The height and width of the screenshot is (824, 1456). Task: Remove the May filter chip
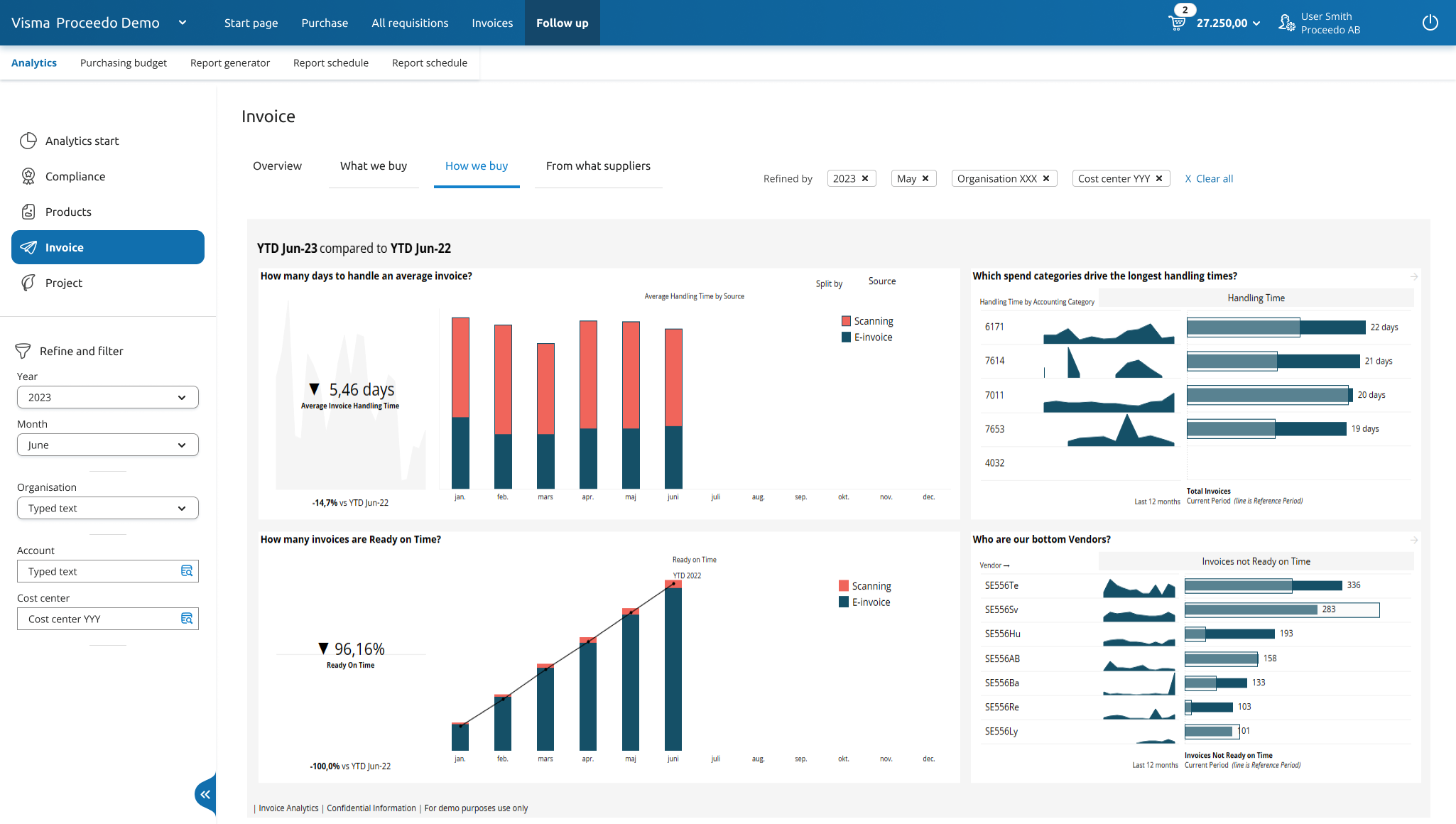pos(925,178)
